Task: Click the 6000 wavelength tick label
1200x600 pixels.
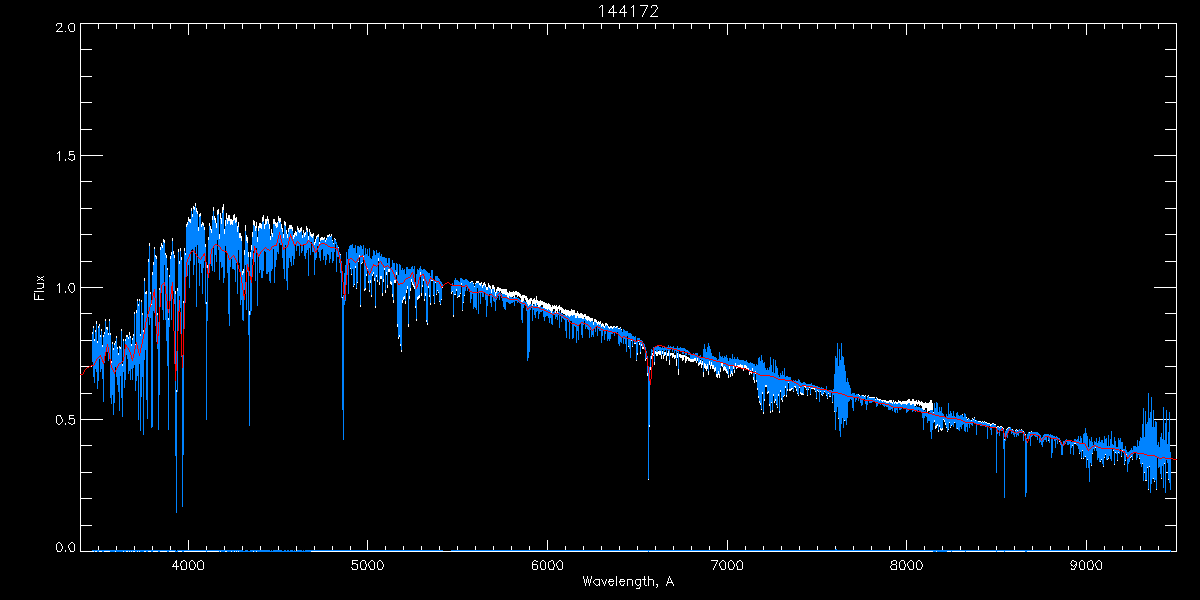Action: point(547,565)
